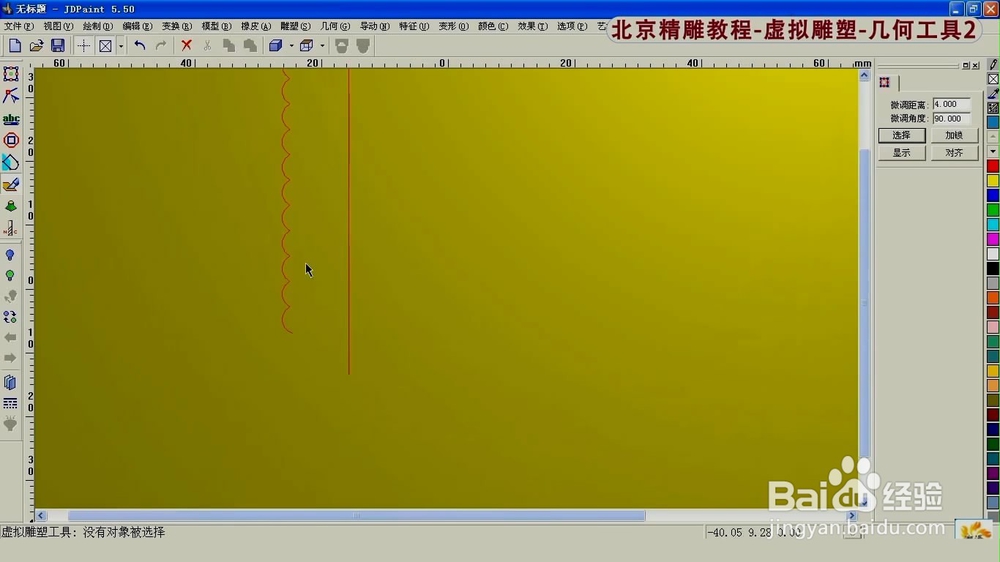Click the no-color boxed-X swatch in palette

(x=993, y=79)
